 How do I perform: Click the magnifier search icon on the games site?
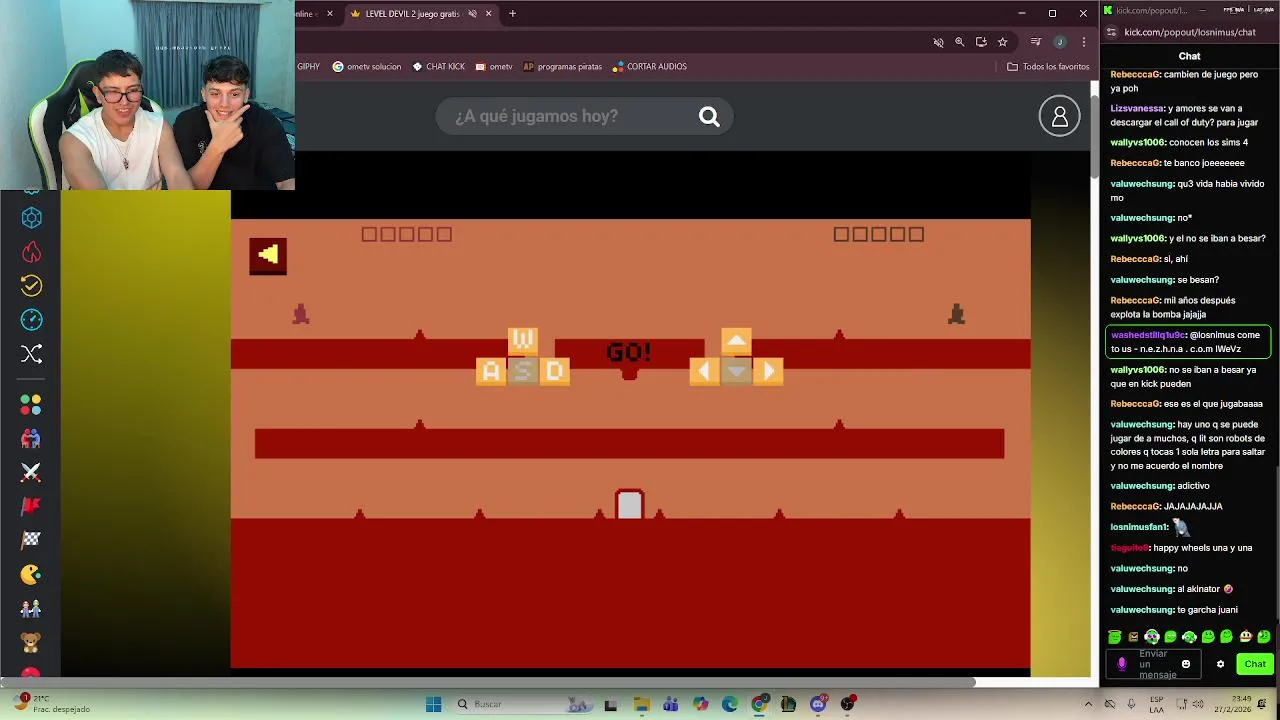coord(709,117)
